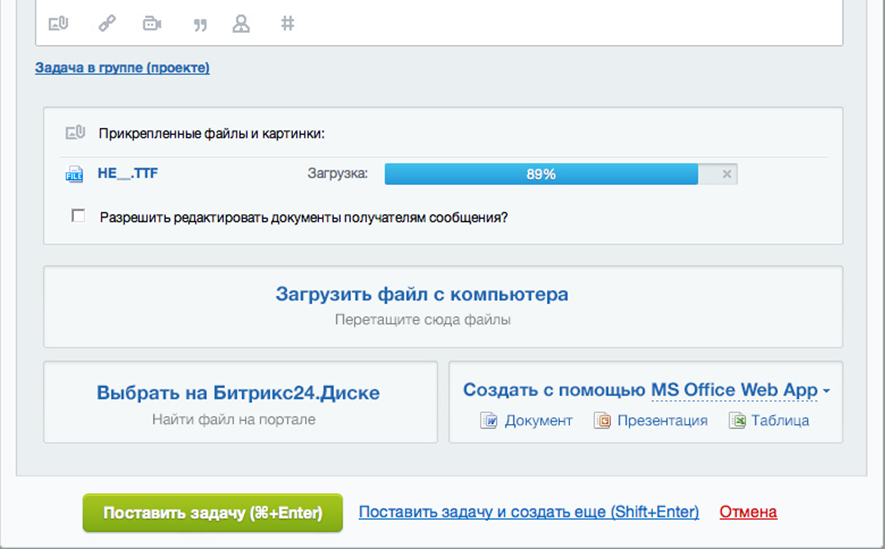
Task: Click the PowerPoint presentation icon
Action: [602, 420]
